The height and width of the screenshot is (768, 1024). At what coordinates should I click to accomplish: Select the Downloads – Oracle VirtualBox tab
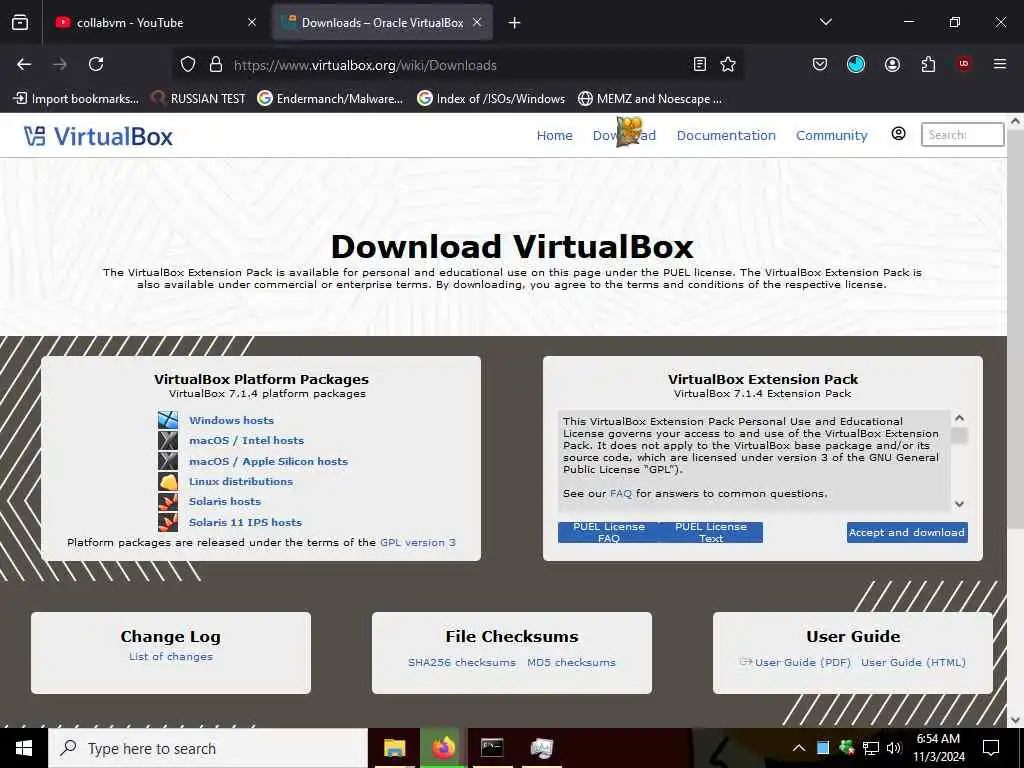382,22
